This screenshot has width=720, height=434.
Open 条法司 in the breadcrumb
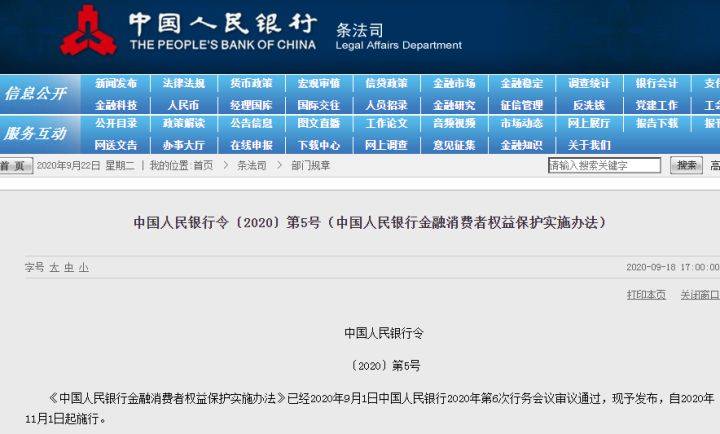coord(252,165)
